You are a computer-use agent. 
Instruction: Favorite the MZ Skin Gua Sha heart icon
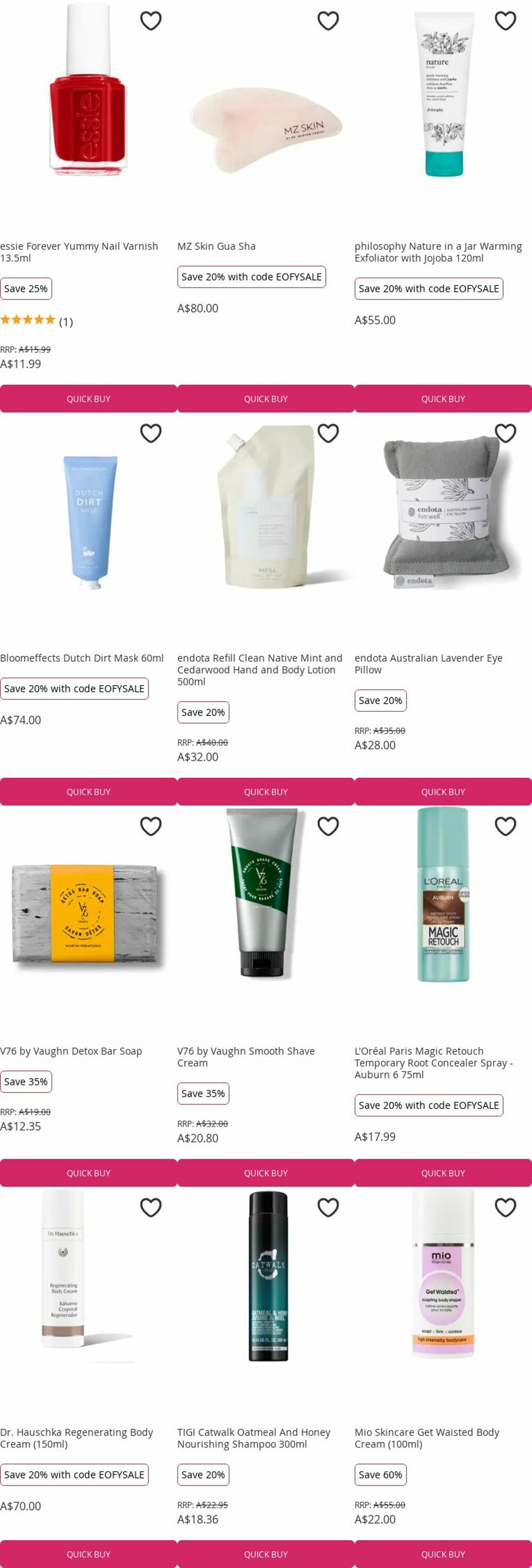point(328,21)
